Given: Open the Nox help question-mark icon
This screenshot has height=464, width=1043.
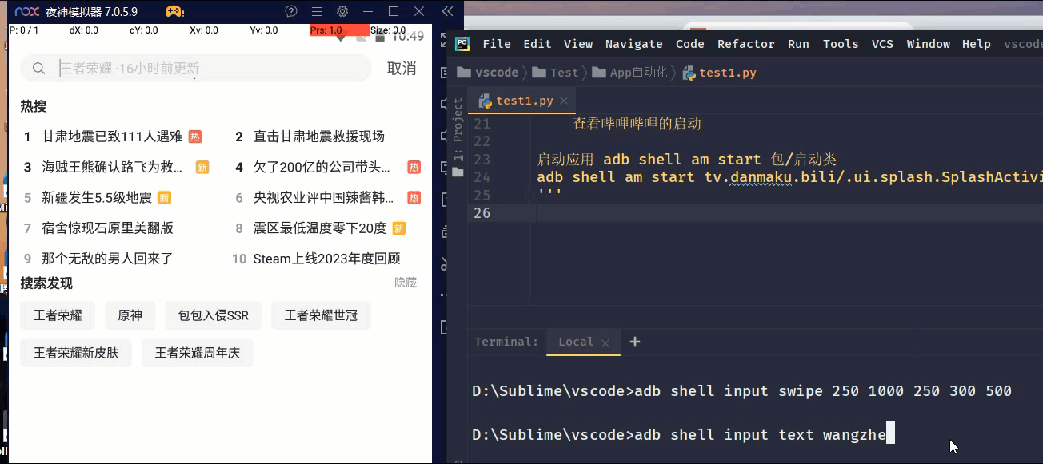Looking at the screenshot, I should click(291, 11).
